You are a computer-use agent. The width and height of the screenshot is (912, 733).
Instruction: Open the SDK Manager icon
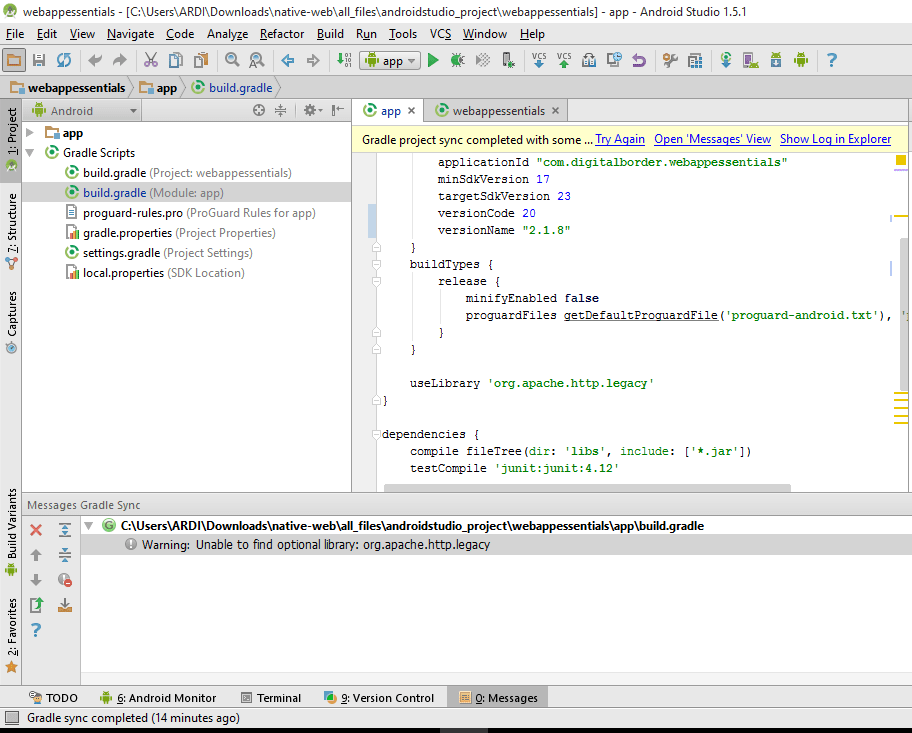pos(776,60)
